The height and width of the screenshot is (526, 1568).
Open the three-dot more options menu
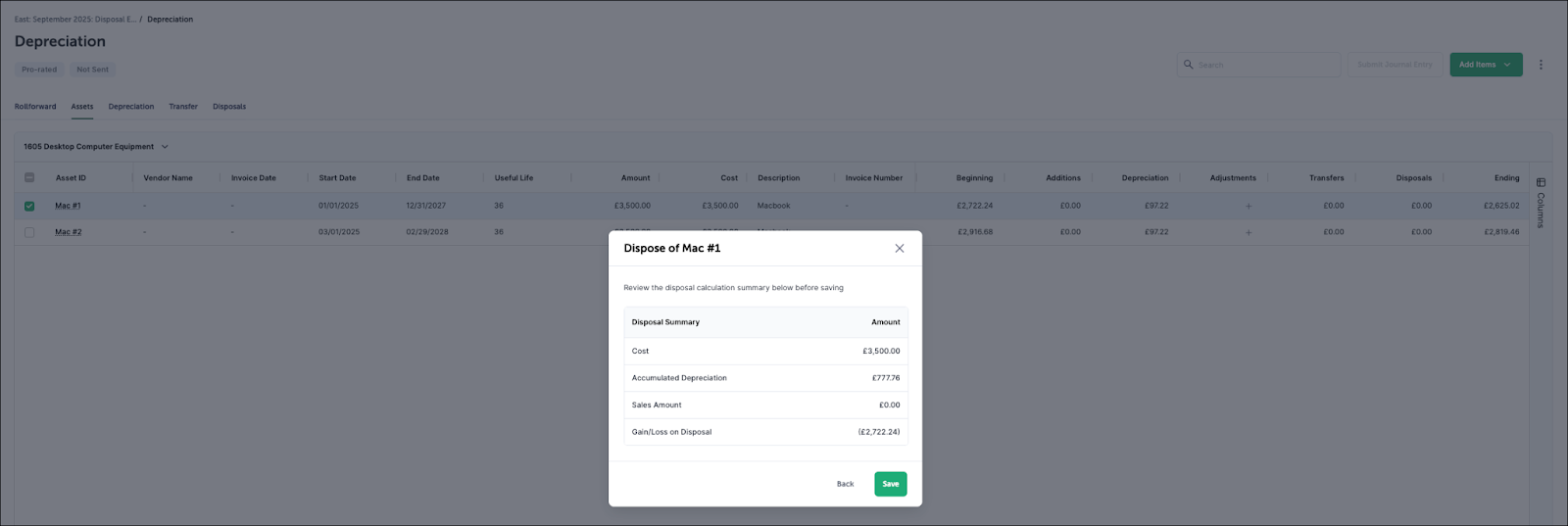click(x=1541, y=65)
